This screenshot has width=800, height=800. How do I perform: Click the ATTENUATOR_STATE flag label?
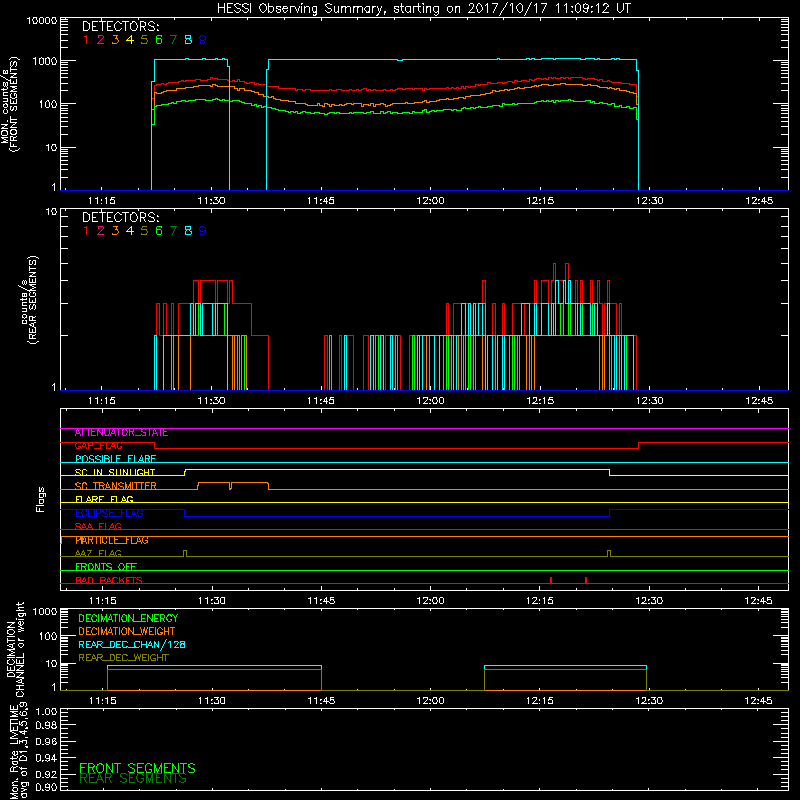[x=121, y=433]
